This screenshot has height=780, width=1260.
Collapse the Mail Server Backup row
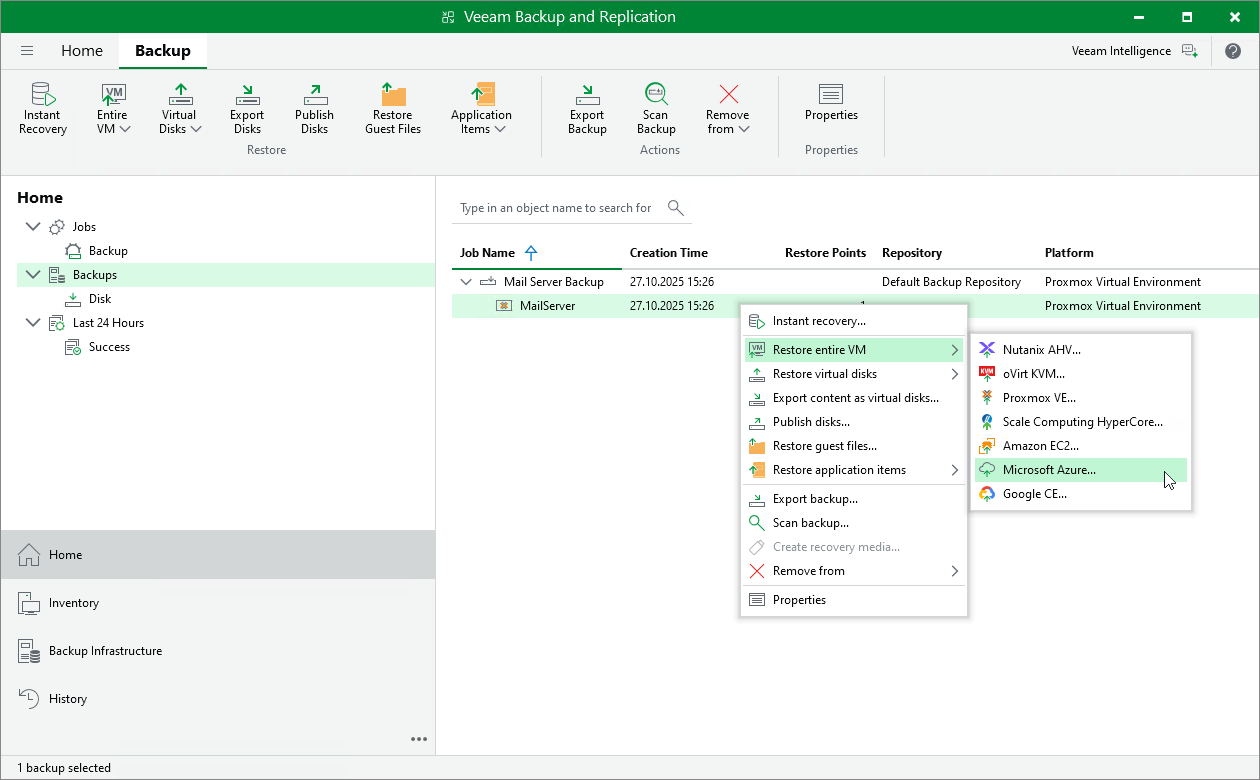(465, 281)
